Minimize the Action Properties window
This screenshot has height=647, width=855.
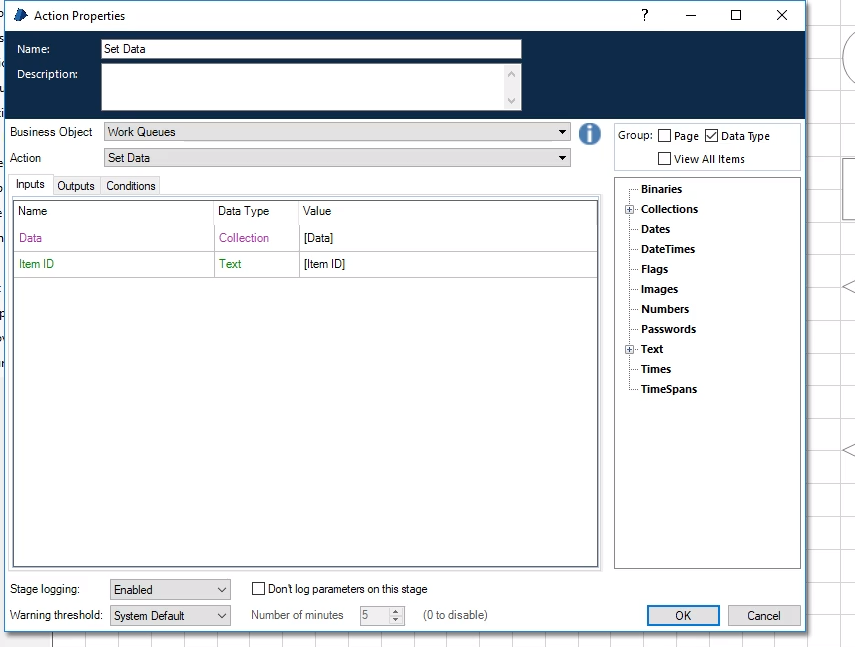pos(691,15)
